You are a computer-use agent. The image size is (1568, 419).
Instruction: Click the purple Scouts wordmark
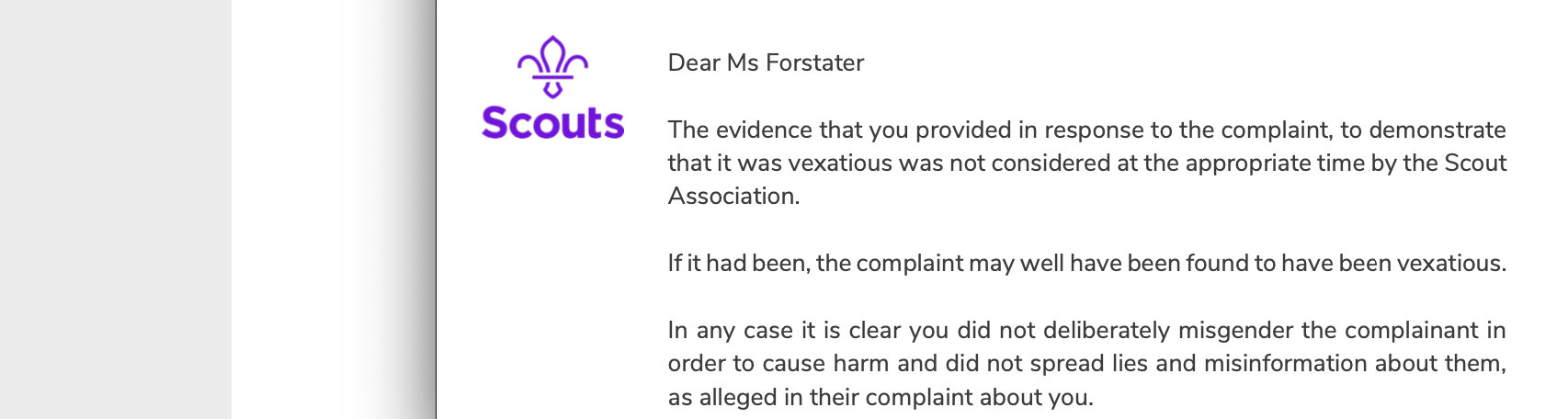pos(552,123)
